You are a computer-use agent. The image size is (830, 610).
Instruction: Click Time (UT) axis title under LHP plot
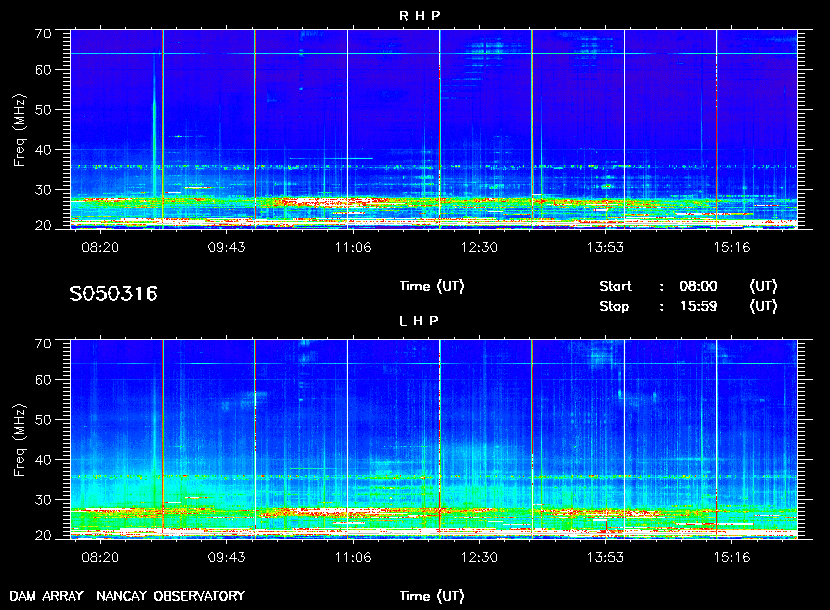(x=432, y=596)
